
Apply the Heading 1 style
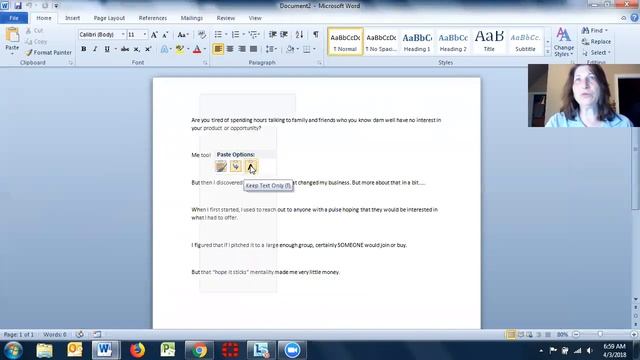click(417, 42)
